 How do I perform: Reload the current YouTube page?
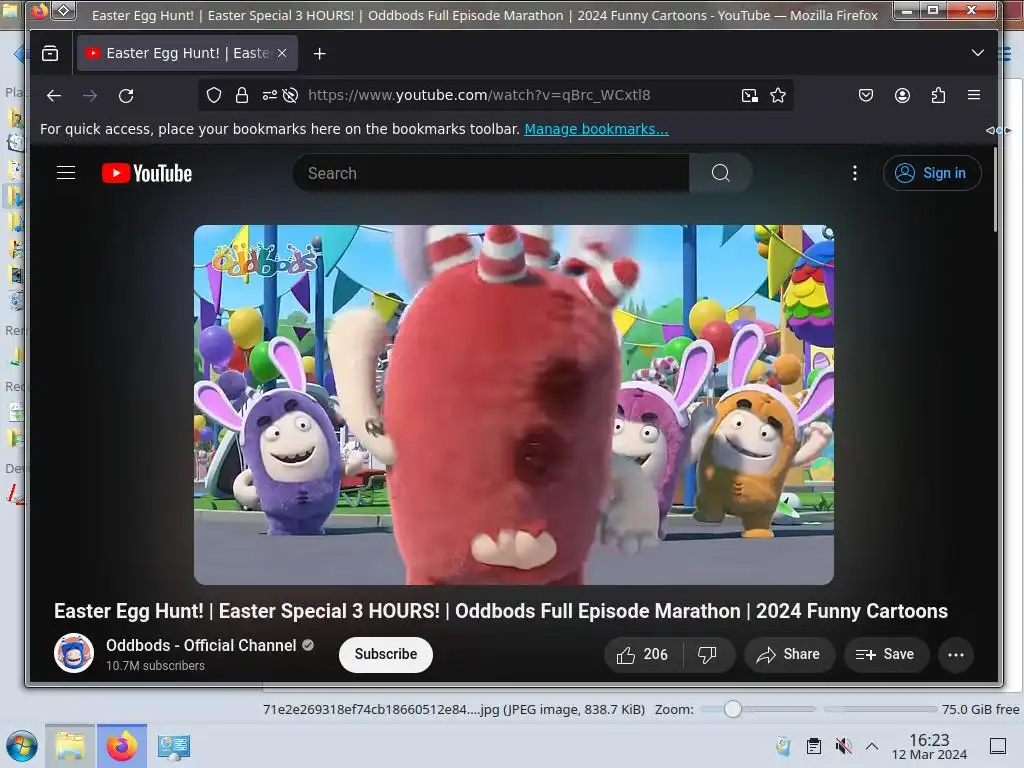126,96
